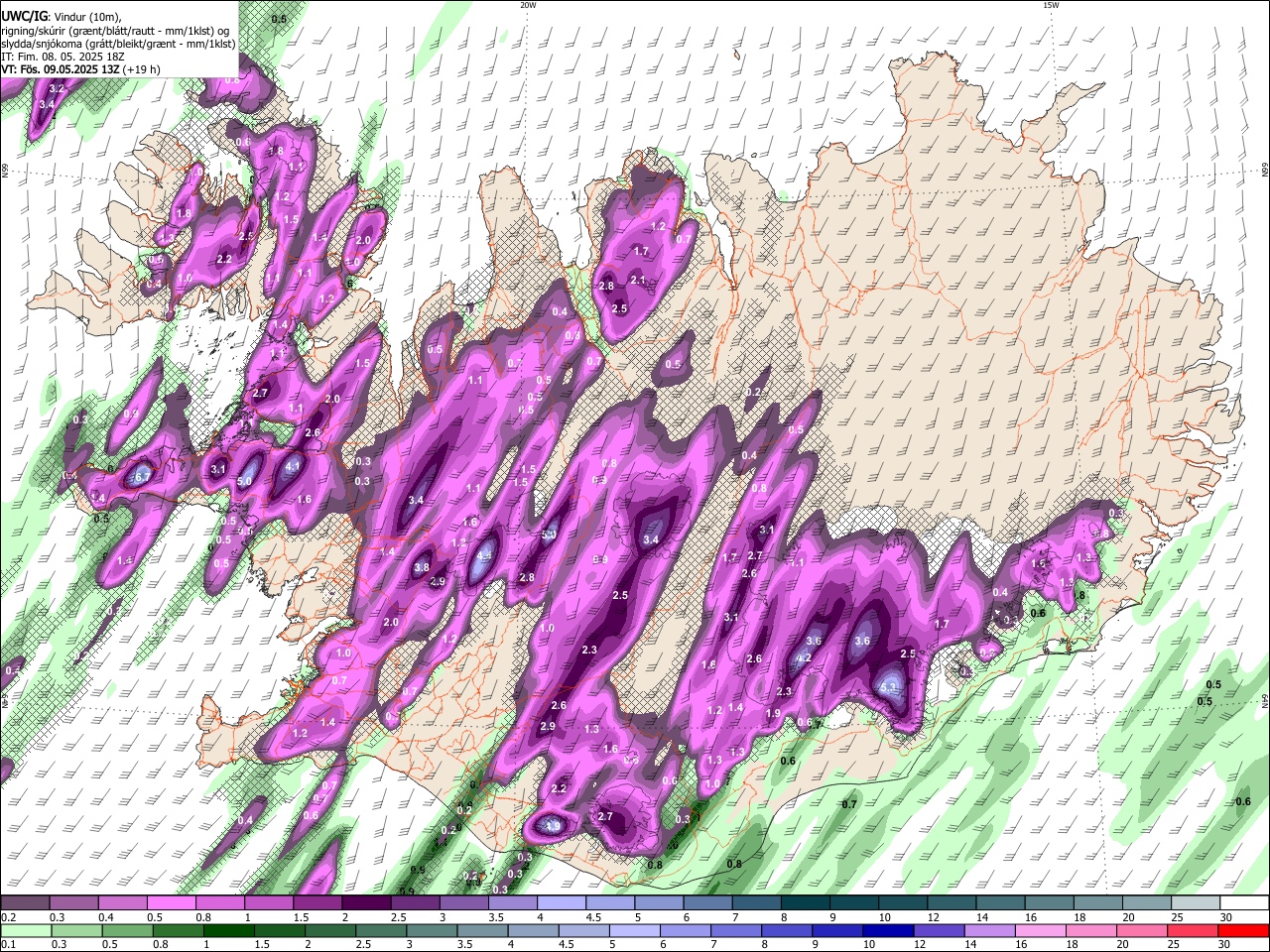This screenshot has width=1270, height=952.
Task: Pick the bright pink 0.5 swatch in upper legend
Action: [x=171, y=903]
